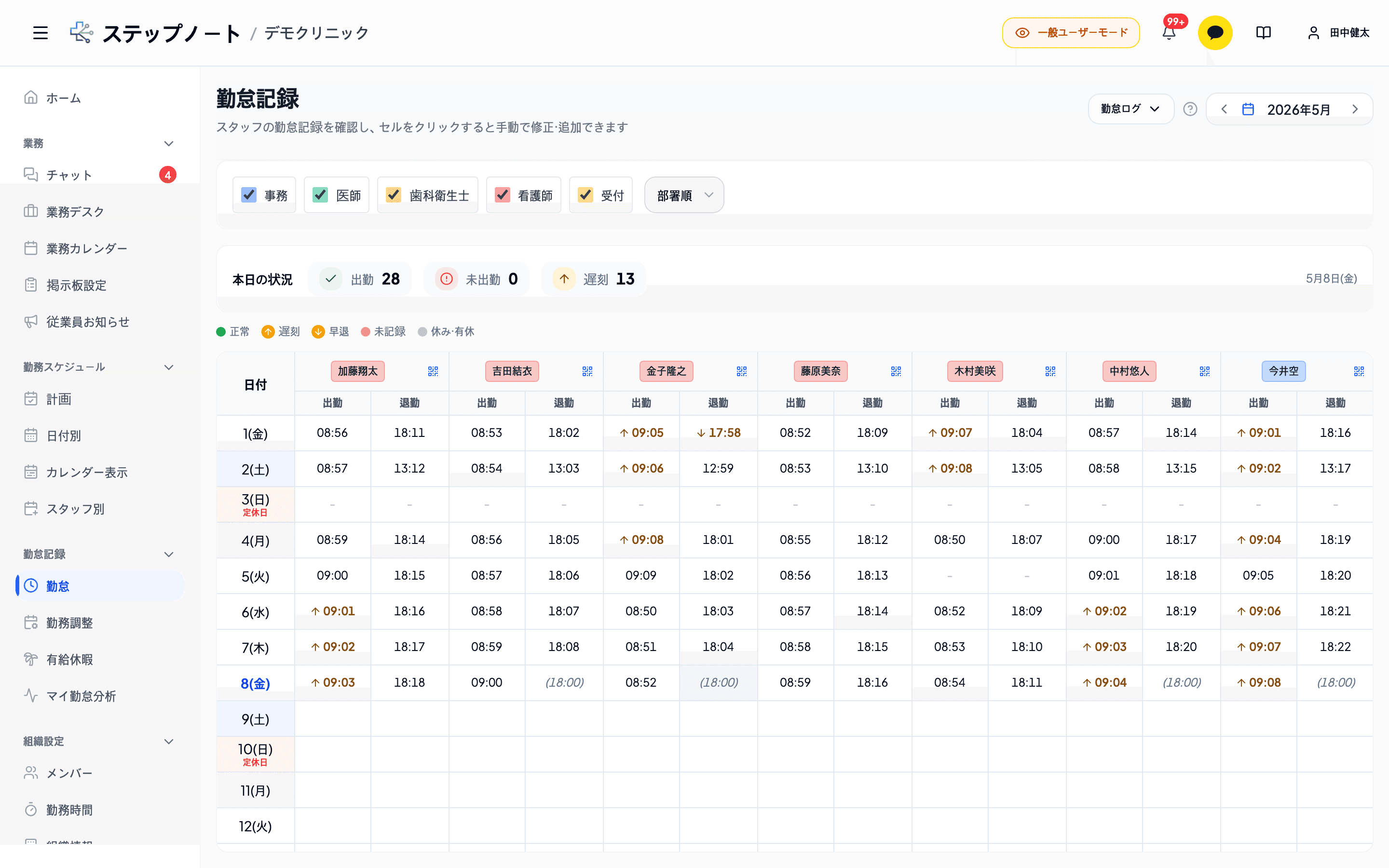Screen dimensions: 1389x868
Task: Open QR code icon for 中村悠人
Action: tap(1205, 371)
